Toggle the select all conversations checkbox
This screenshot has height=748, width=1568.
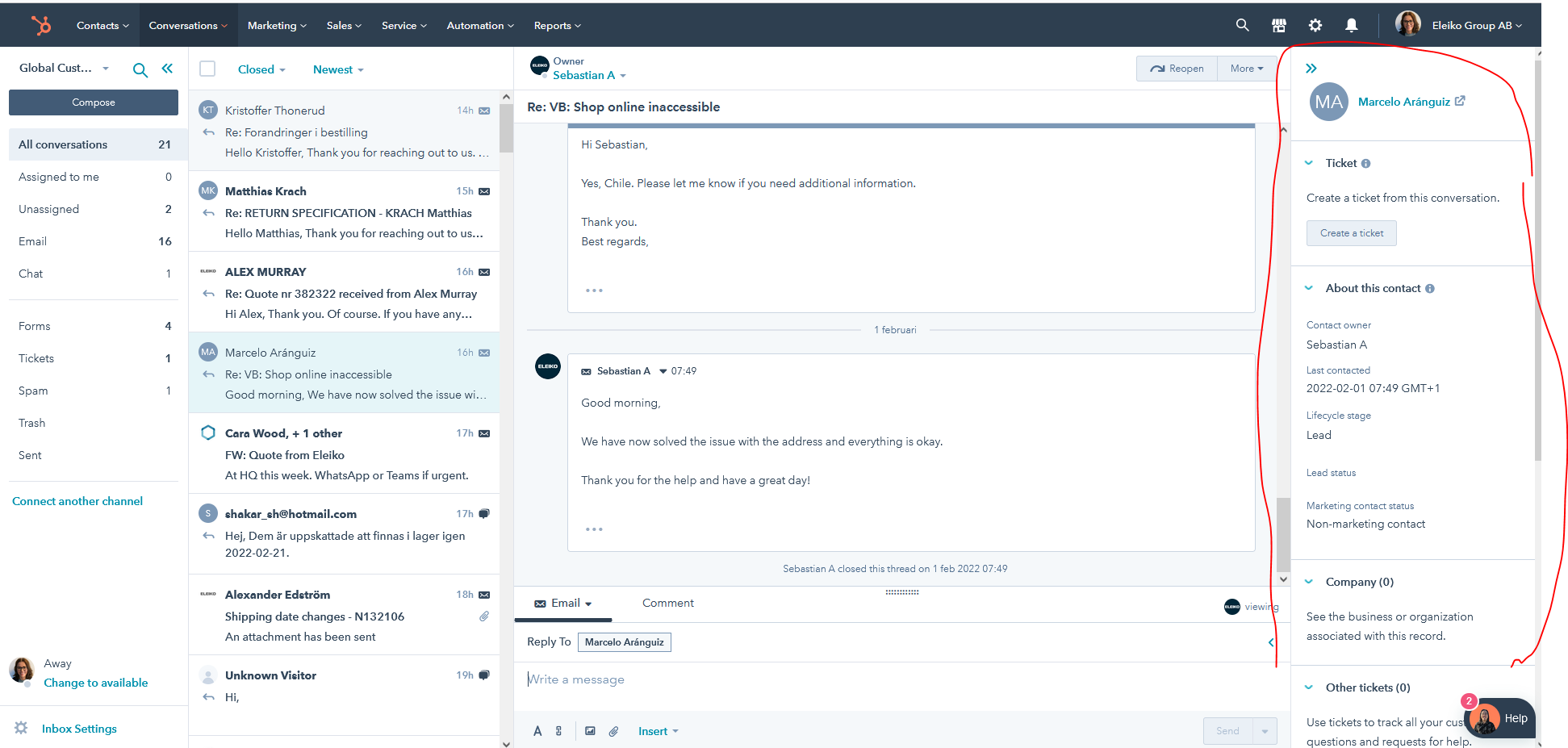[x=207, y=69]
